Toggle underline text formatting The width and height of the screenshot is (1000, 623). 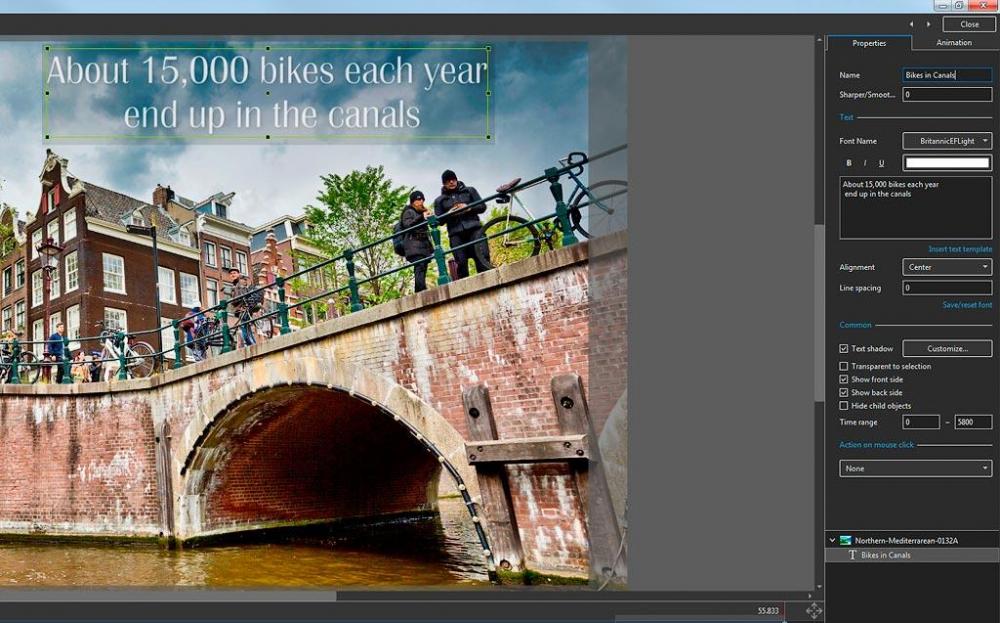pos(881,163)
